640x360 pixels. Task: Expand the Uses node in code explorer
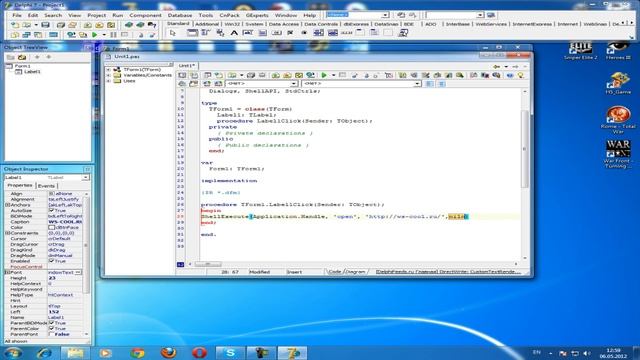pos(109,81)
